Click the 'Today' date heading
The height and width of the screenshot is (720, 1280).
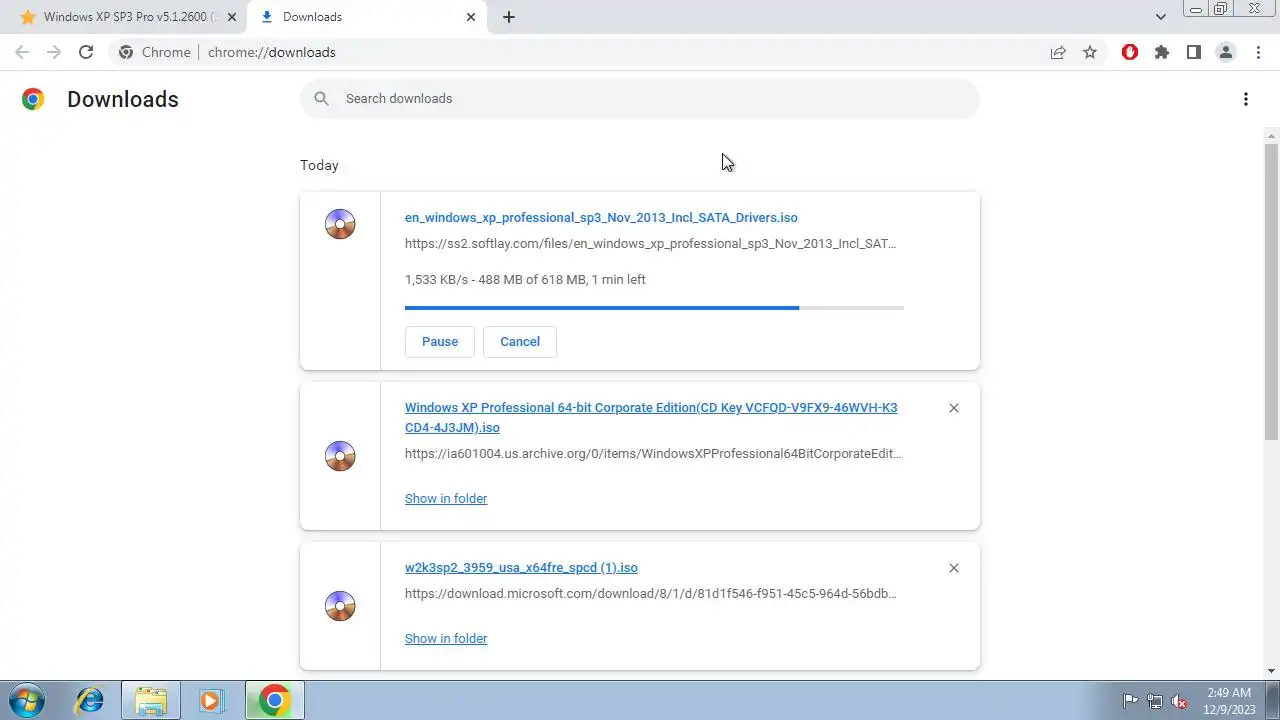tap(319, 165)
